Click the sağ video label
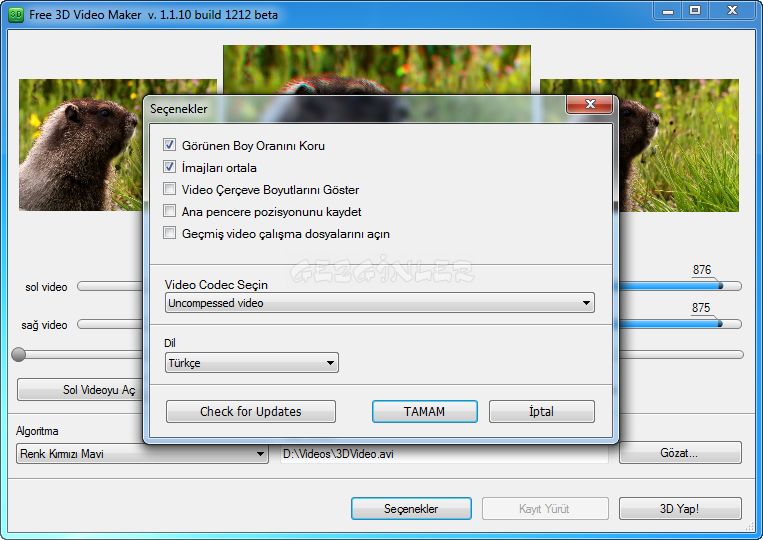The image size is (763, 540). (44, 325)
